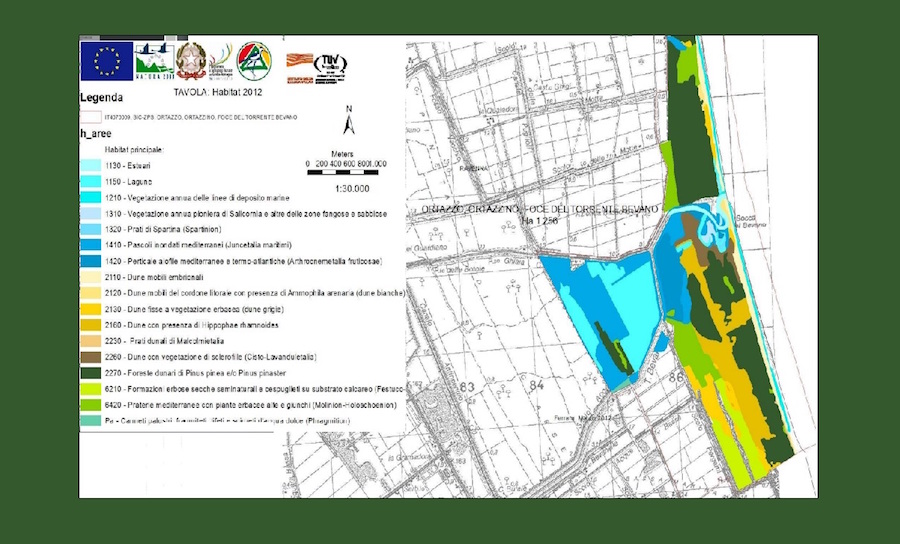Click the European Union flag logo
Image resolution: width=900 pixels, height=544 pixels.
click(x=107, y=62)
